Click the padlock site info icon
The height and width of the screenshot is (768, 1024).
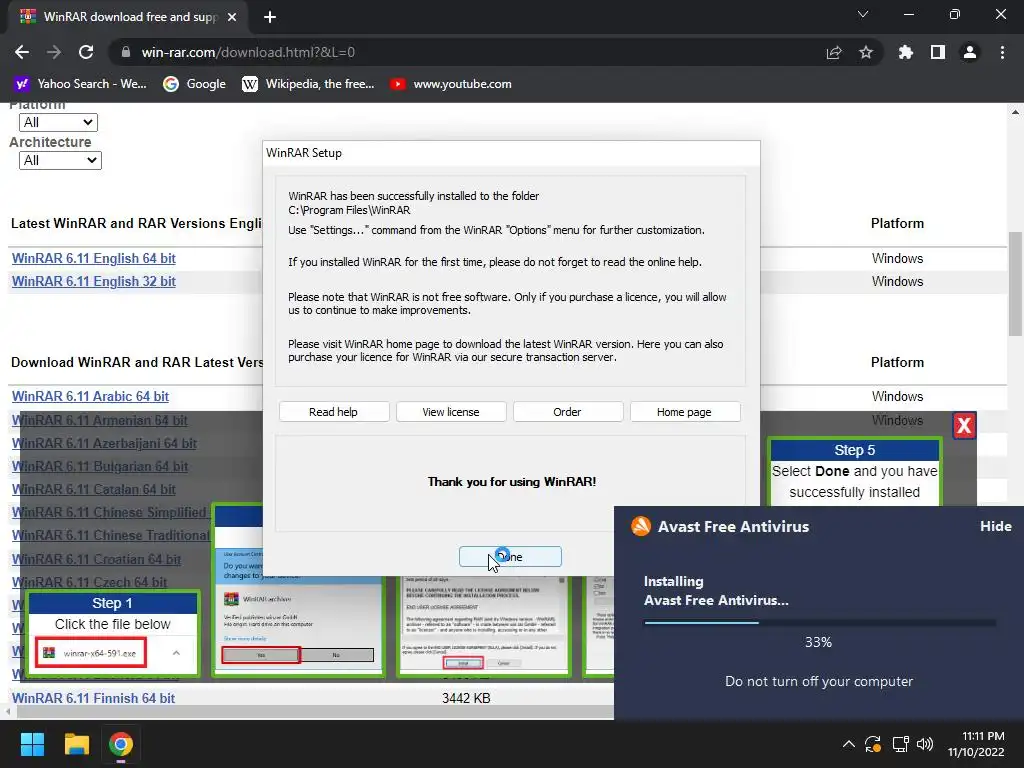point(125,52)
